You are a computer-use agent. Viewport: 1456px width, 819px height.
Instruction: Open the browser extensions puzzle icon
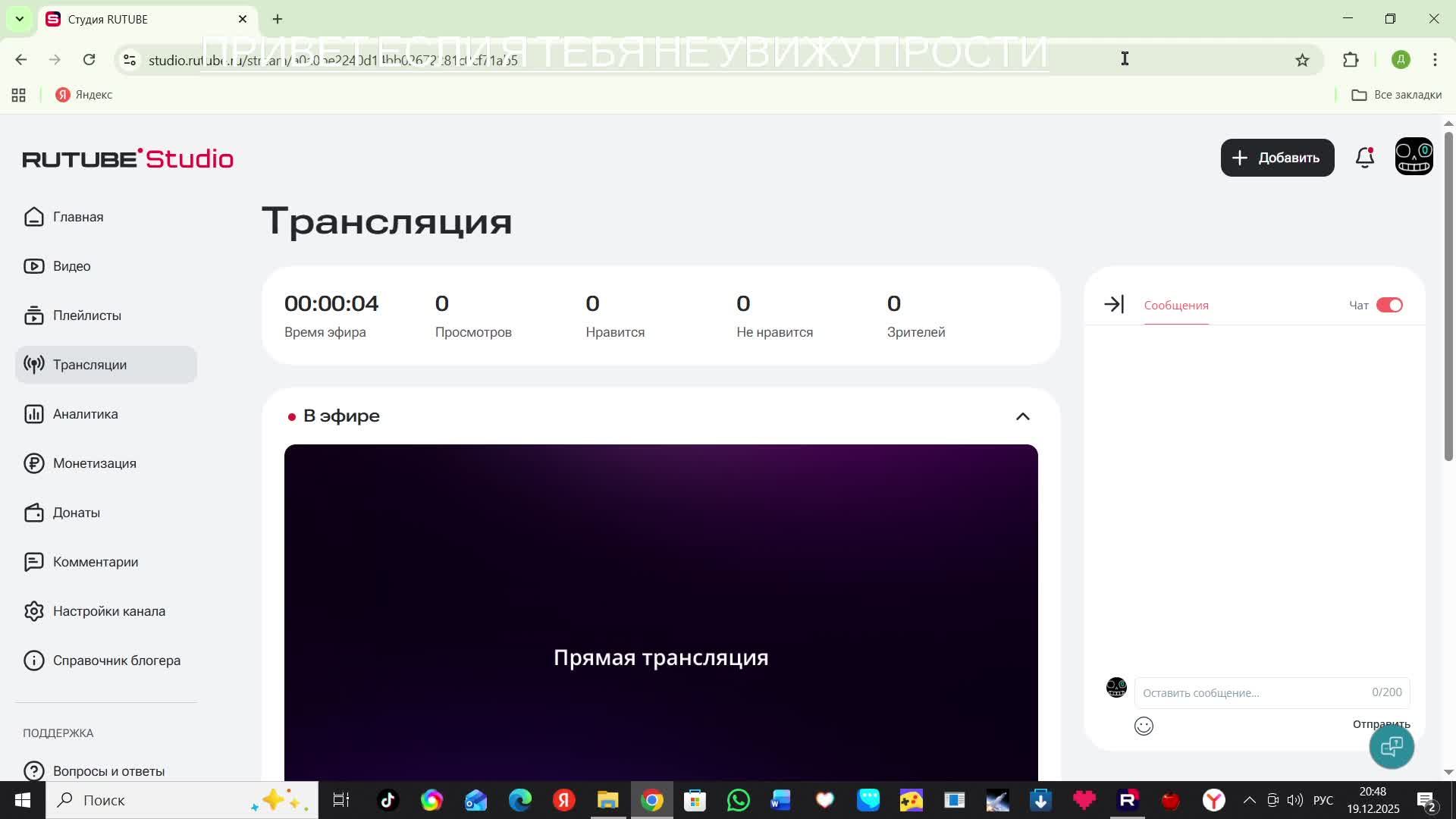click(x=1351, y=60)
